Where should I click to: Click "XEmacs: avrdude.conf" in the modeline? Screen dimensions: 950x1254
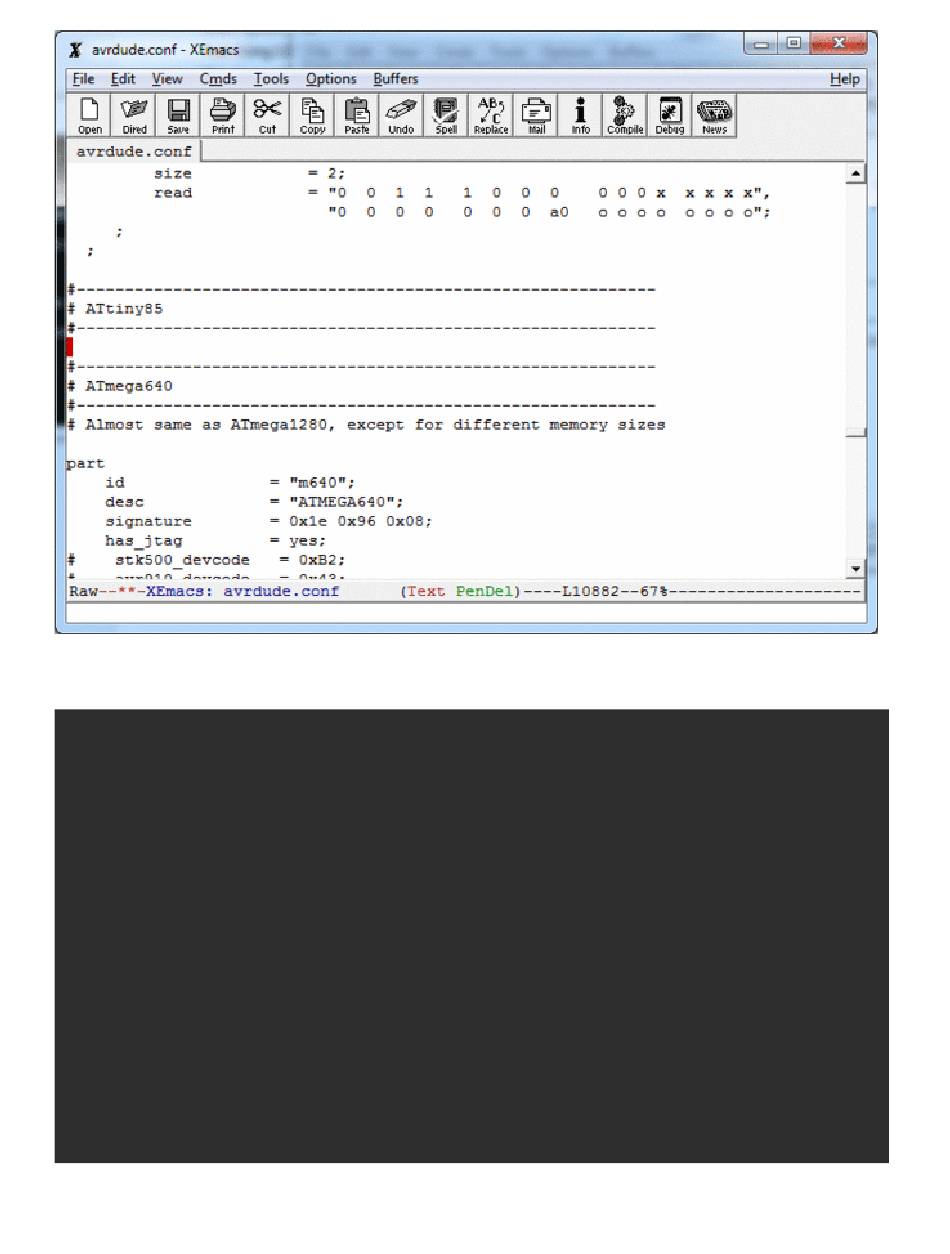(x=242, y=591)
